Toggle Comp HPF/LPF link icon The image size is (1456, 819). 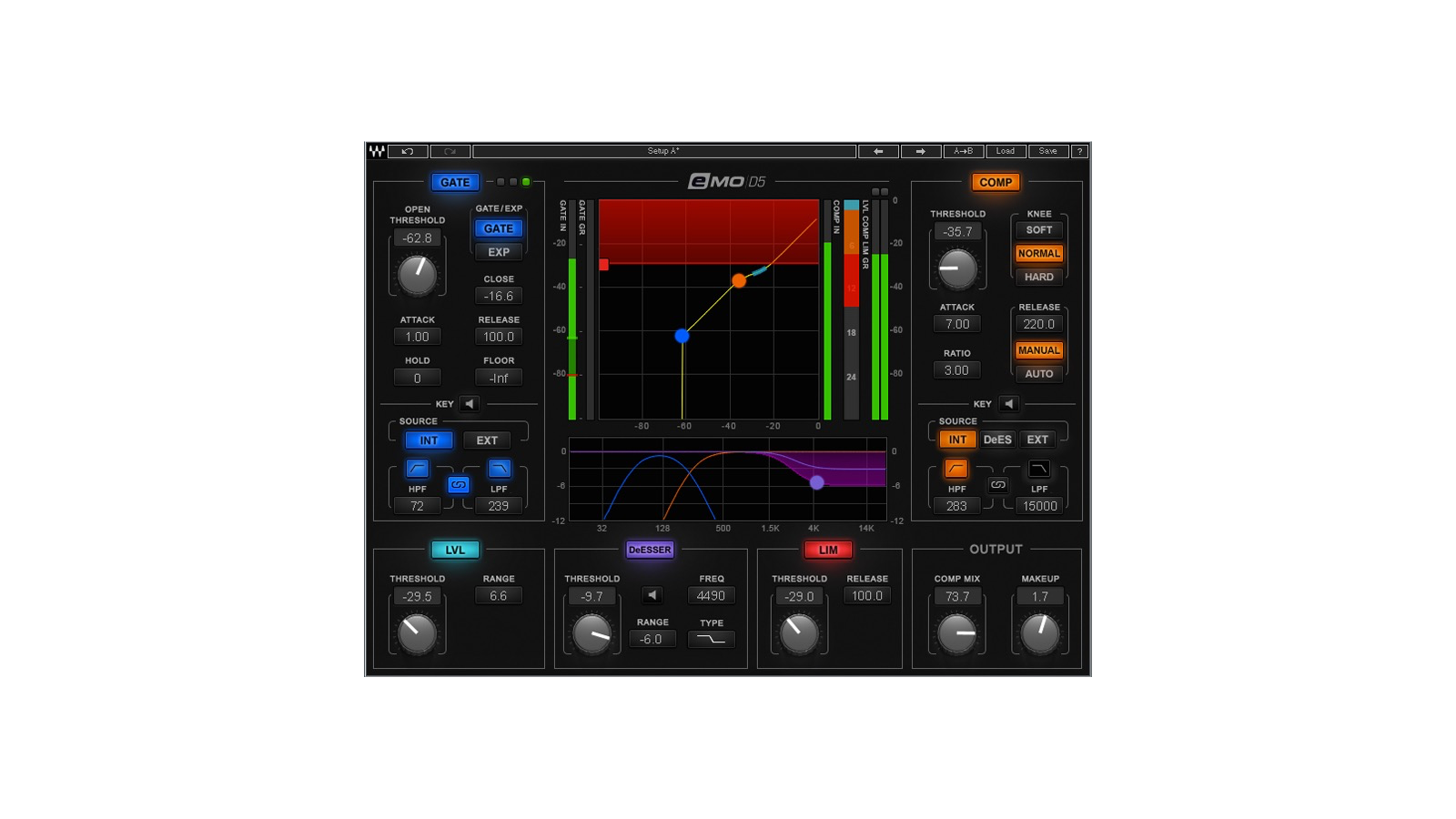[x=997, y=485]
